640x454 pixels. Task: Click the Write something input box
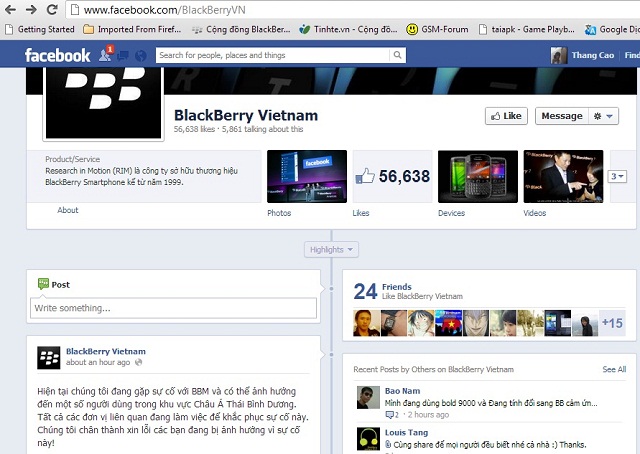pyautogui.click(x=173, y=308)
